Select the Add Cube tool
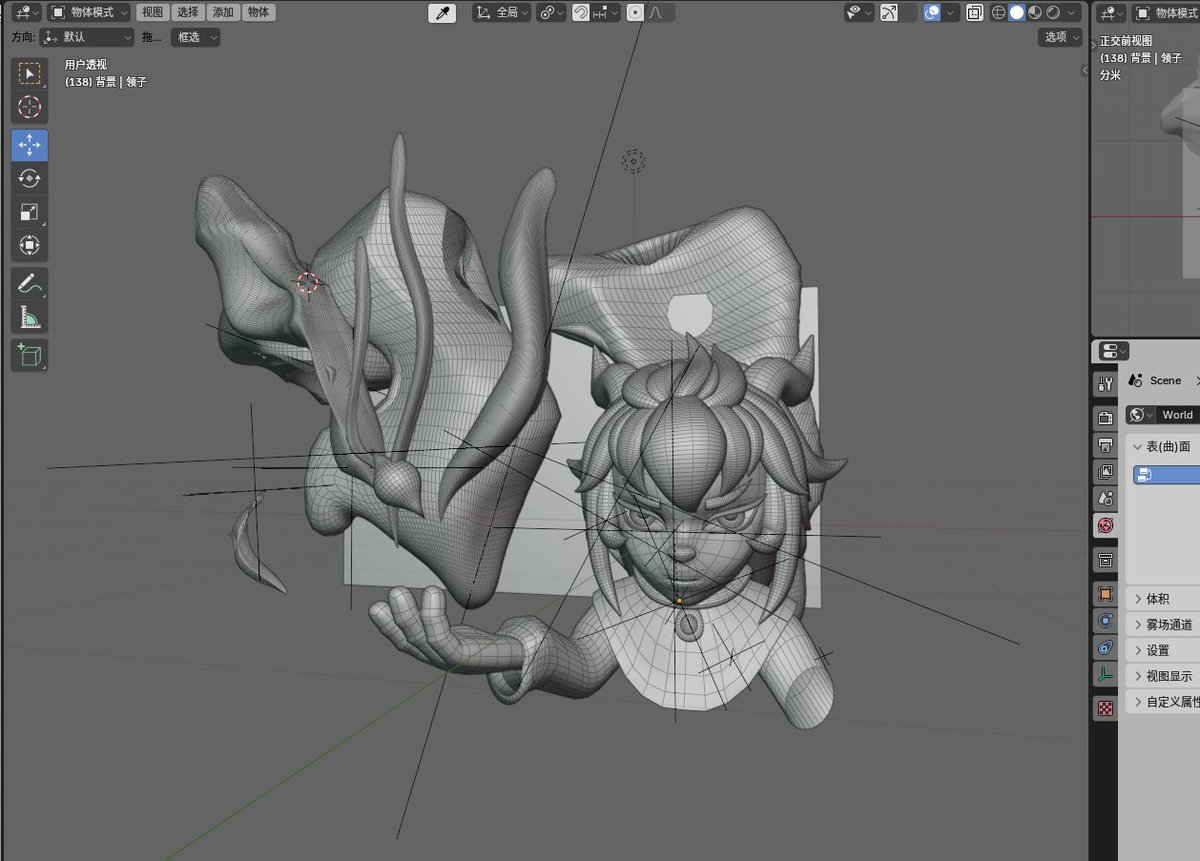Viewport: 1200px width, 861px height. (x=29, y=355)
